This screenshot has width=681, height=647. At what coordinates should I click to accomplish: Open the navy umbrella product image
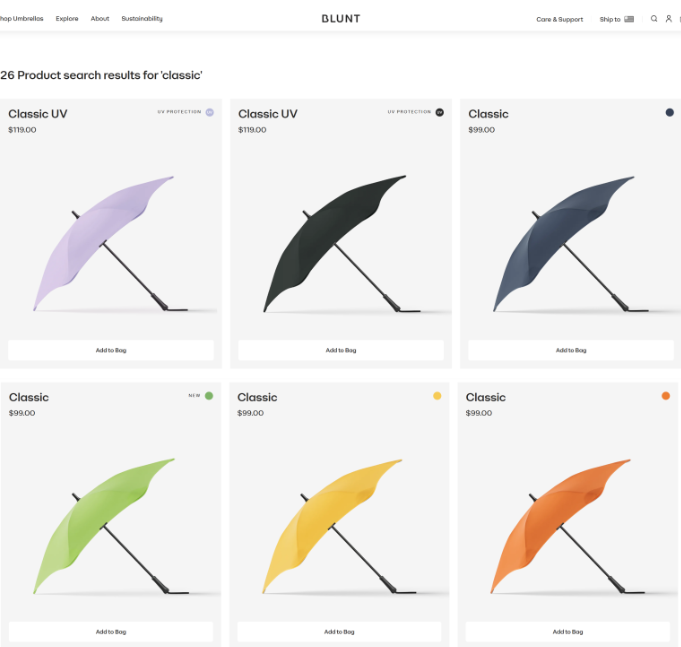[571, 243]
